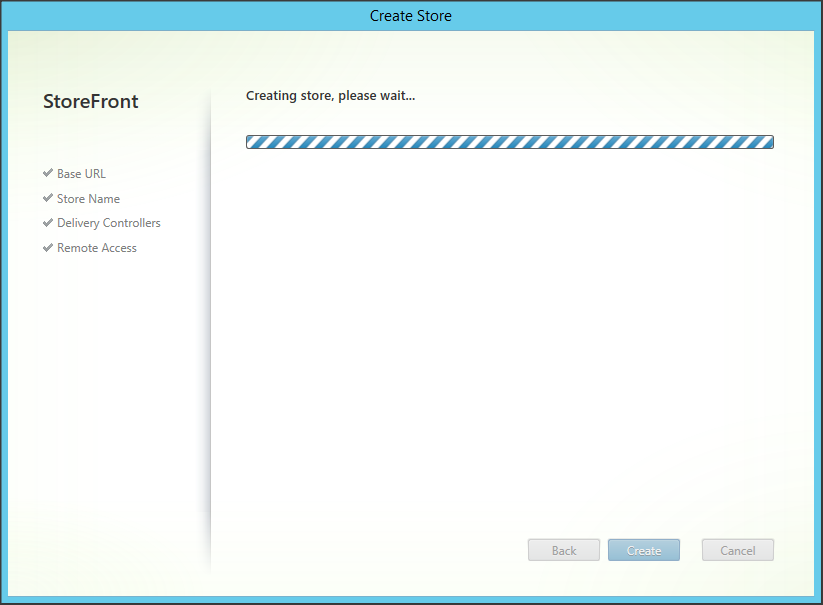
Task: Click the checkmark icon beside Base URL
Action: (48, 173)
